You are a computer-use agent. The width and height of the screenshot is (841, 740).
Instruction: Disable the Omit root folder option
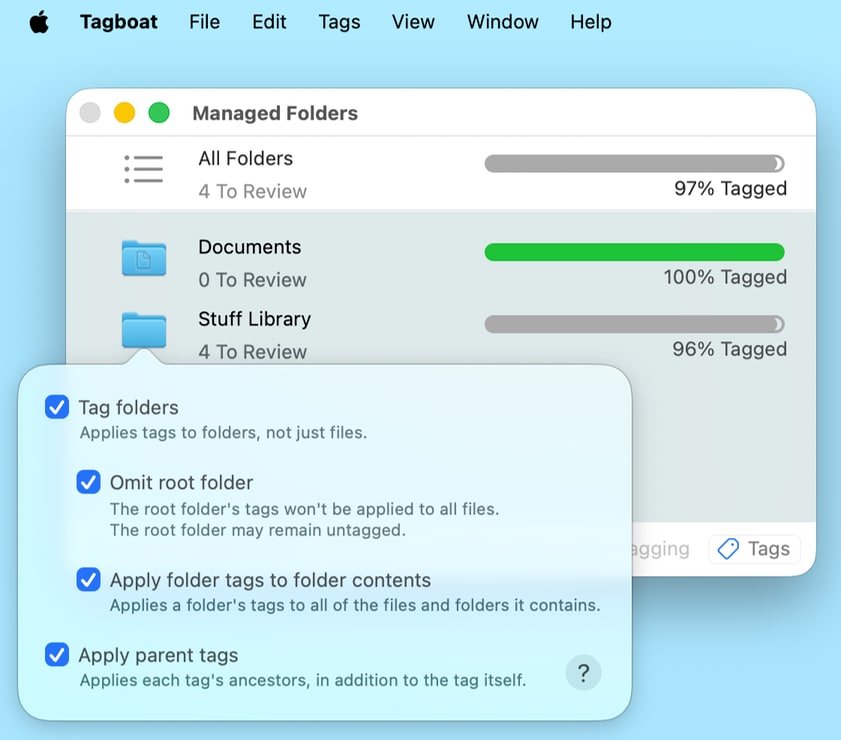88,483
